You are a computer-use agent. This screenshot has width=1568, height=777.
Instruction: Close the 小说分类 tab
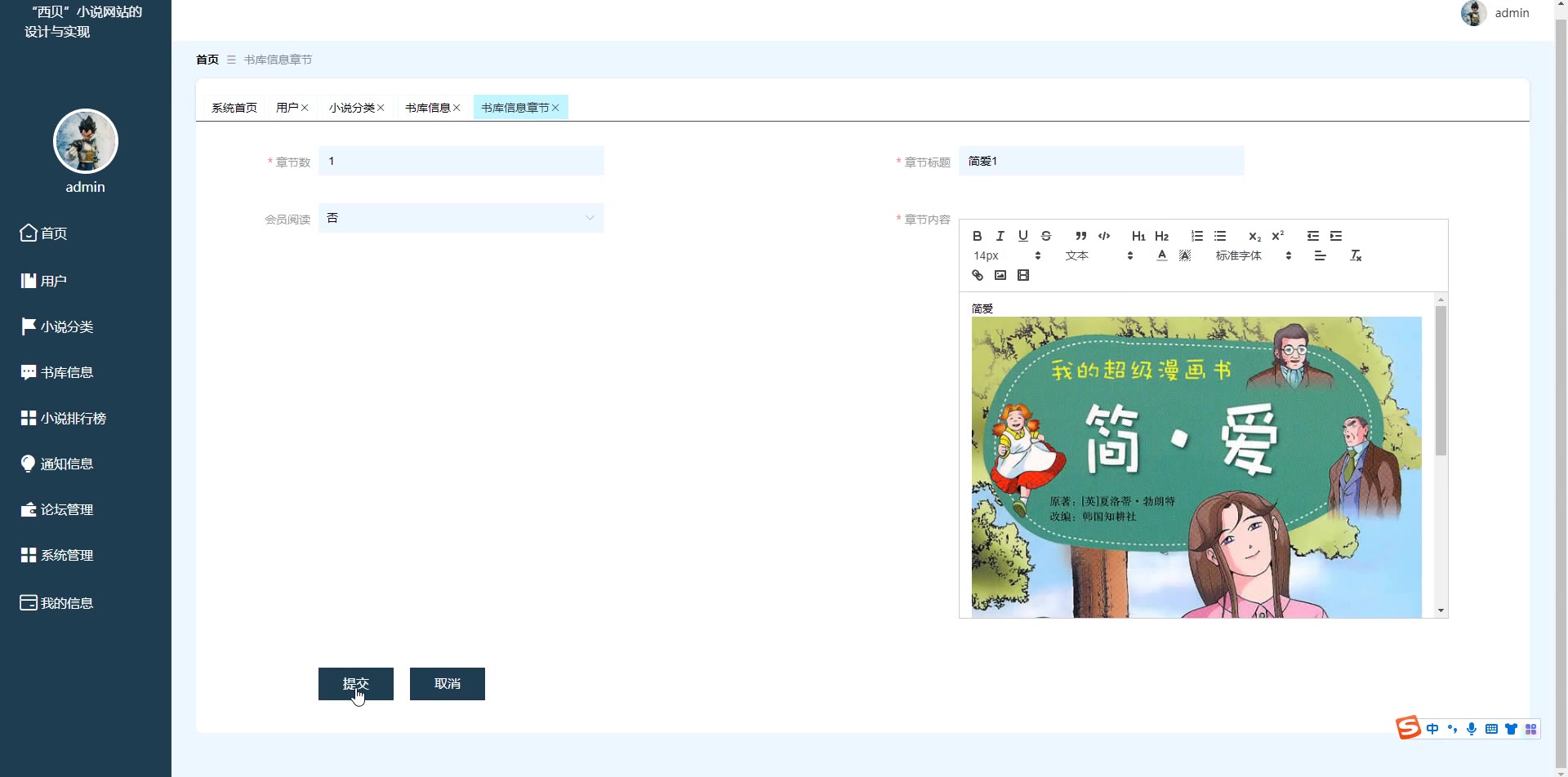pos(381,108)
